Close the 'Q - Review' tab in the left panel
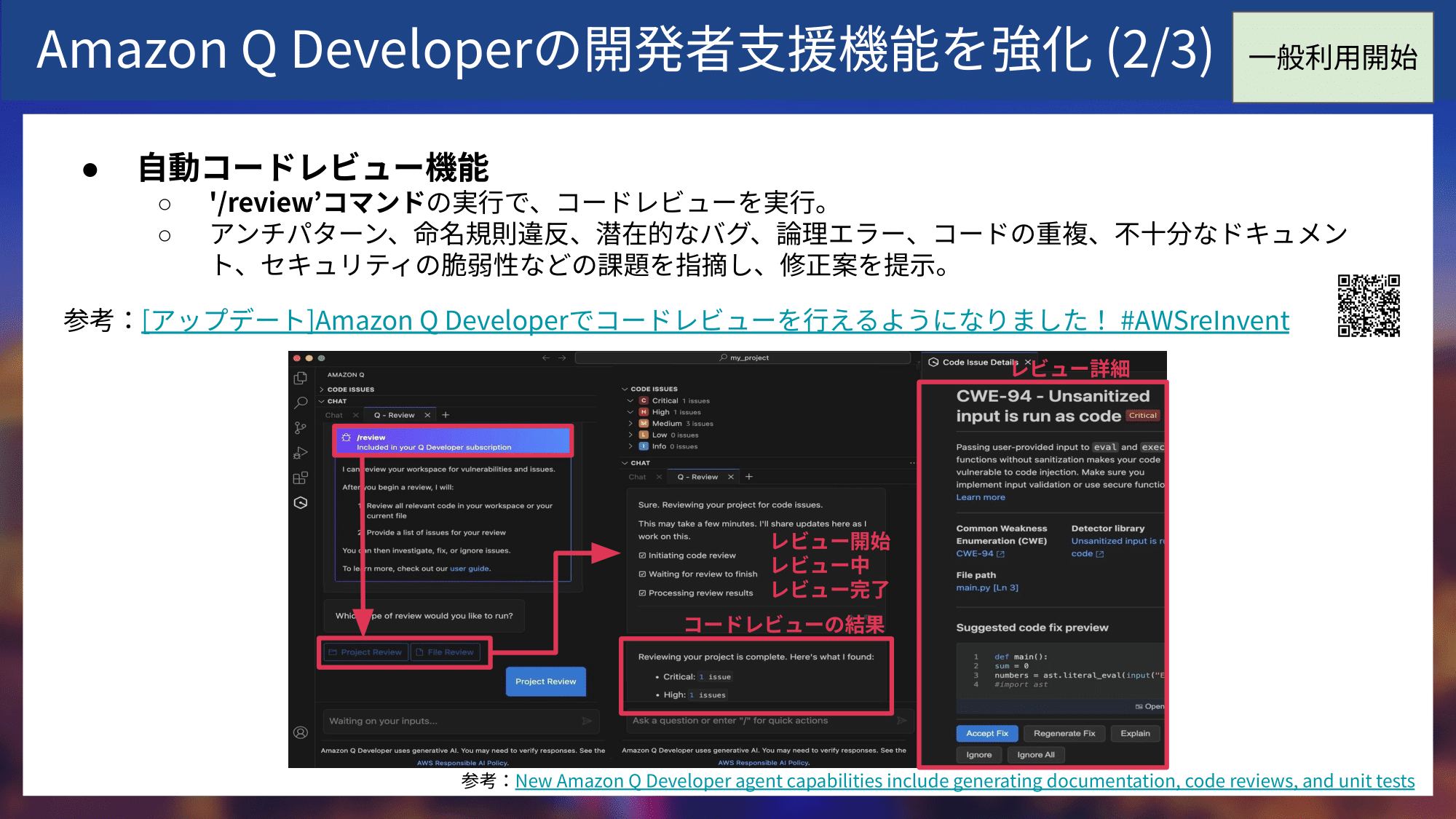Viewport: 1456px width, 819px height. [x=427, y=415]
